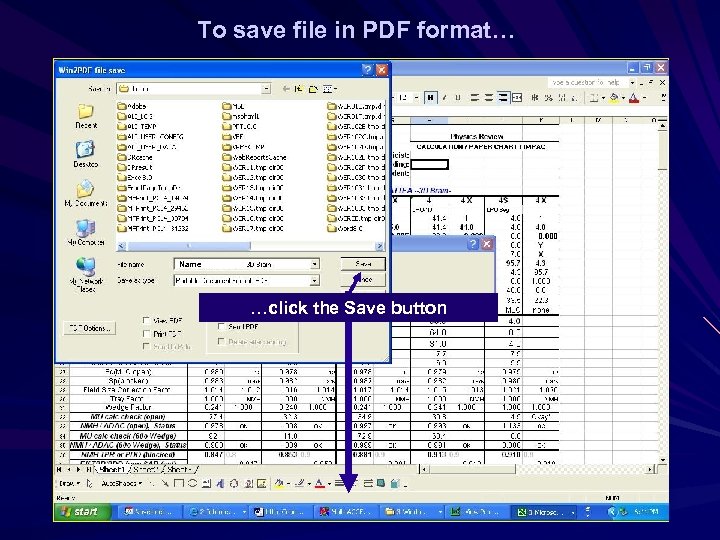Apply Comma style in Excel
The image size is (720, 540).
562,97
